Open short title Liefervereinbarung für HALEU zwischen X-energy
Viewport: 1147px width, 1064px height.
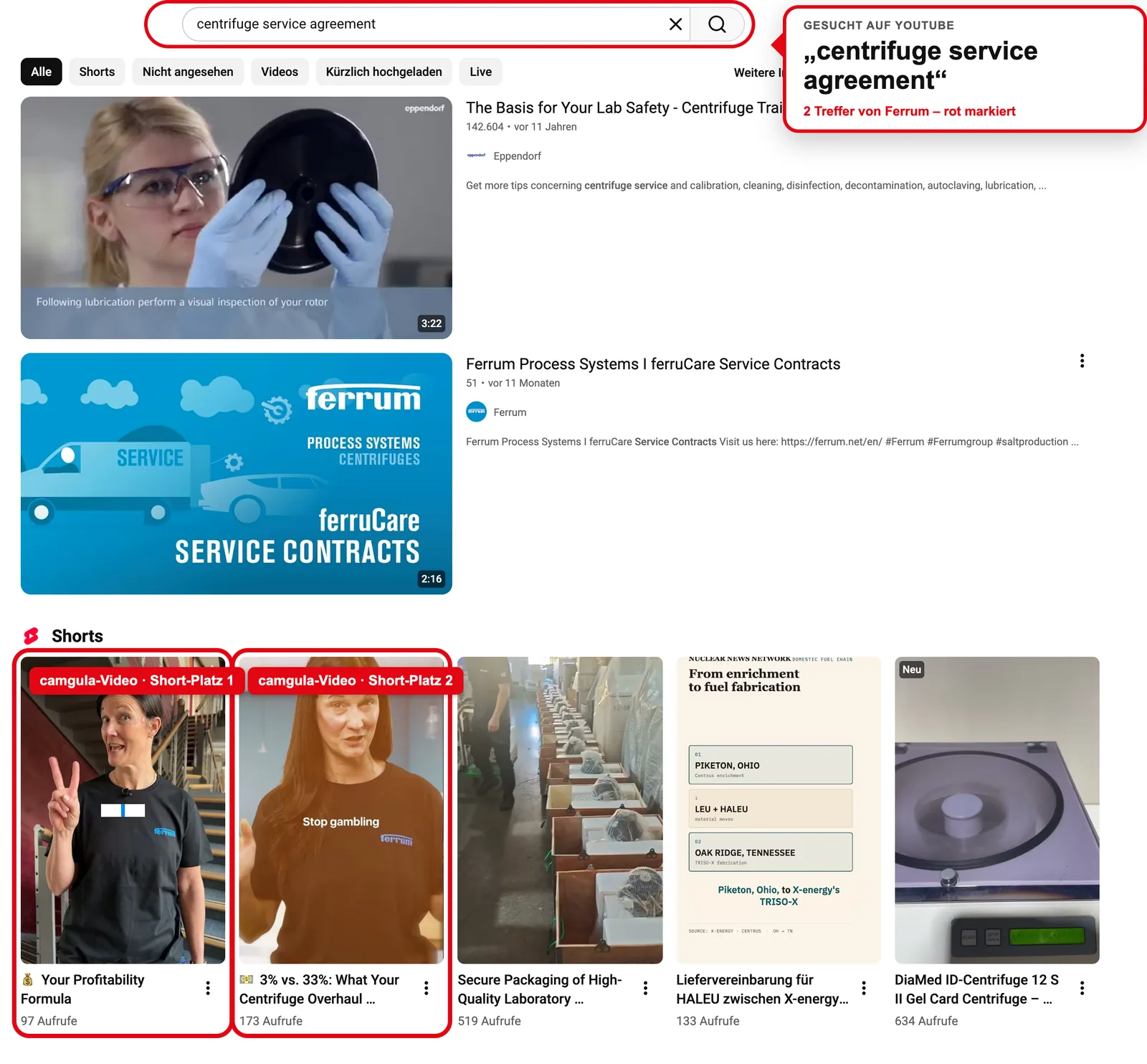click(x=762, y=989)
